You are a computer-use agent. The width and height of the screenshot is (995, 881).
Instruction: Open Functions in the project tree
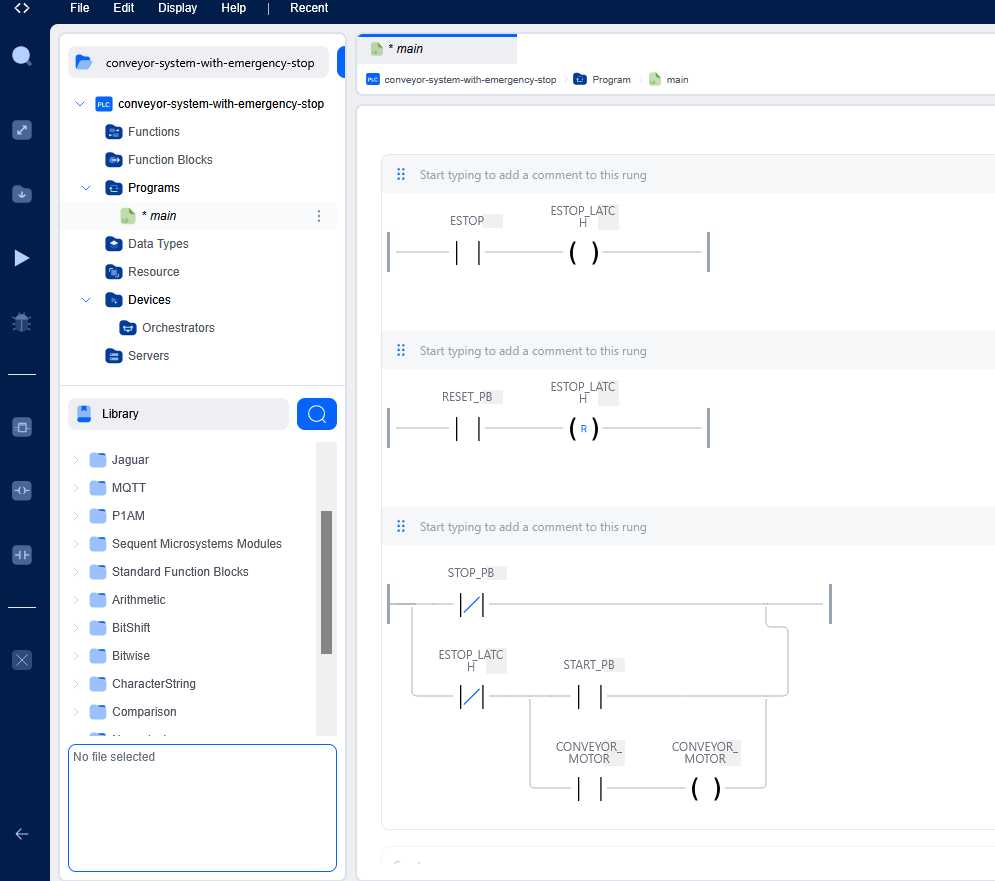point(154,131)
